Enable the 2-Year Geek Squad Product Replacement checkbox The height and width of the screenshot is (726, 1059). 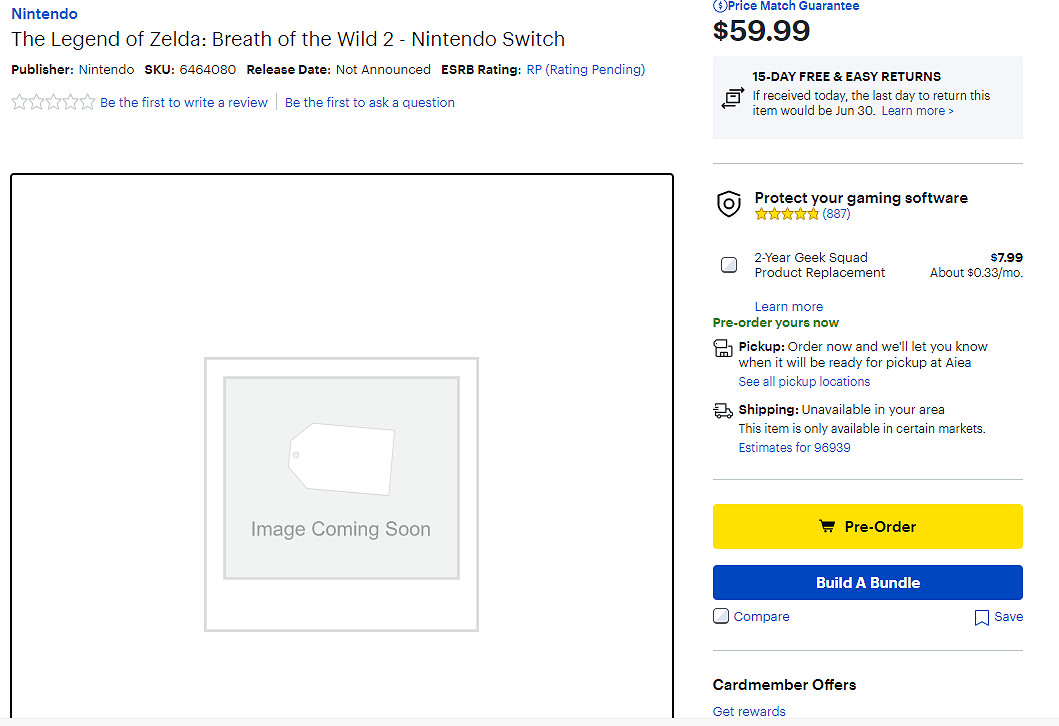[x=729, y=265]
